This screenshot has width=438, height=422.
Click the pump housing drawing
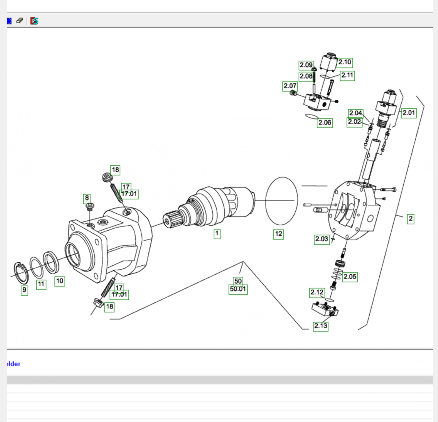click(110, 245)
